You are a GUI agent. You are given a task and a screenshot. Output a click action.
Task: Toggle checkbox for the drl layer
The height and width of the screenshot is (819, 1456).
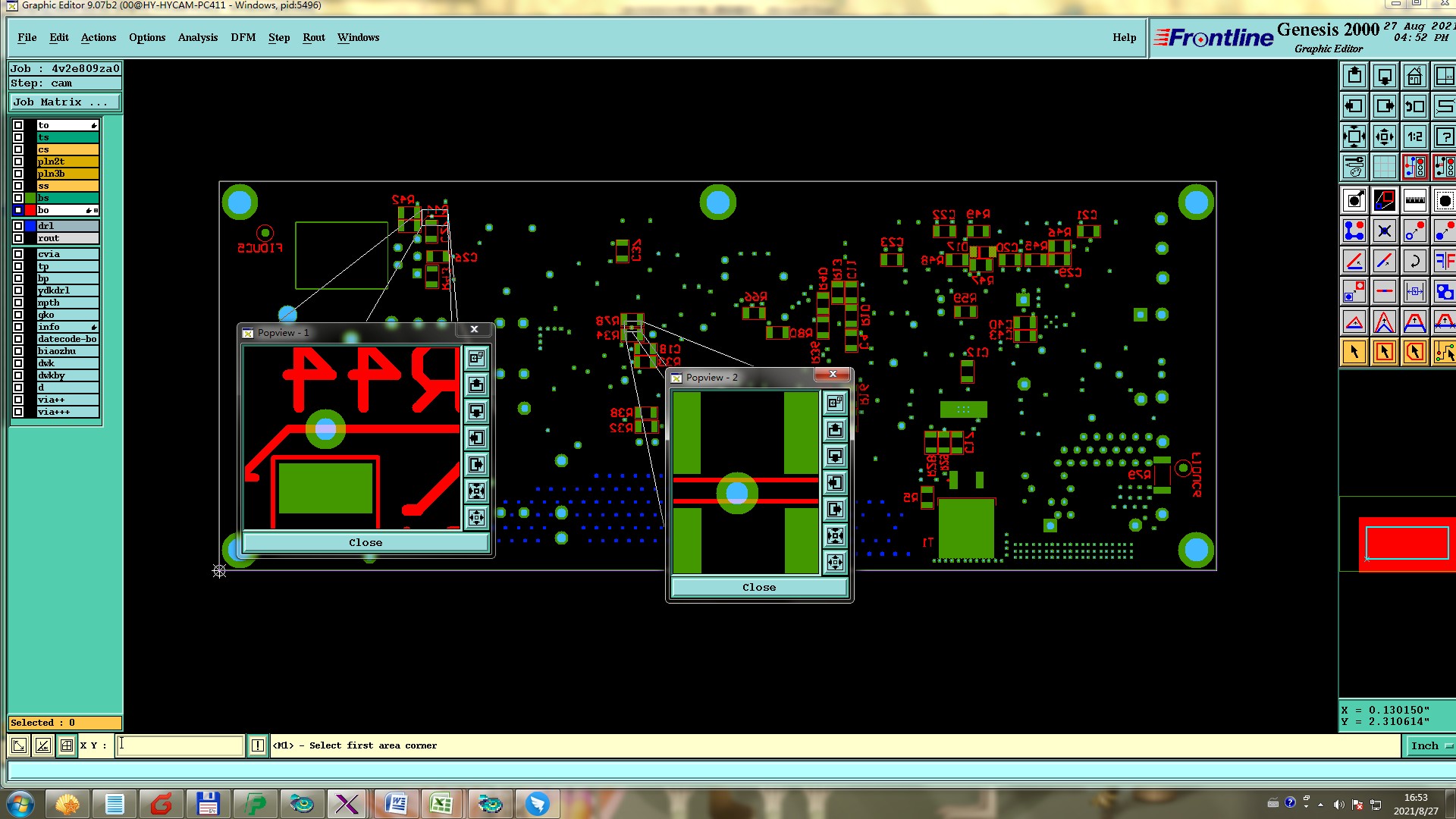[x=18, y=226]
